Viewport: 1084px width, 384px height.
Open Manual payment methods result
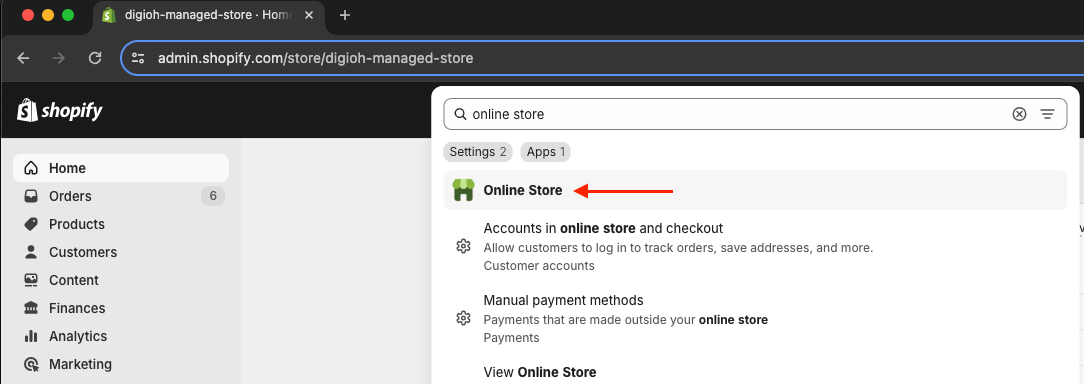755,319
